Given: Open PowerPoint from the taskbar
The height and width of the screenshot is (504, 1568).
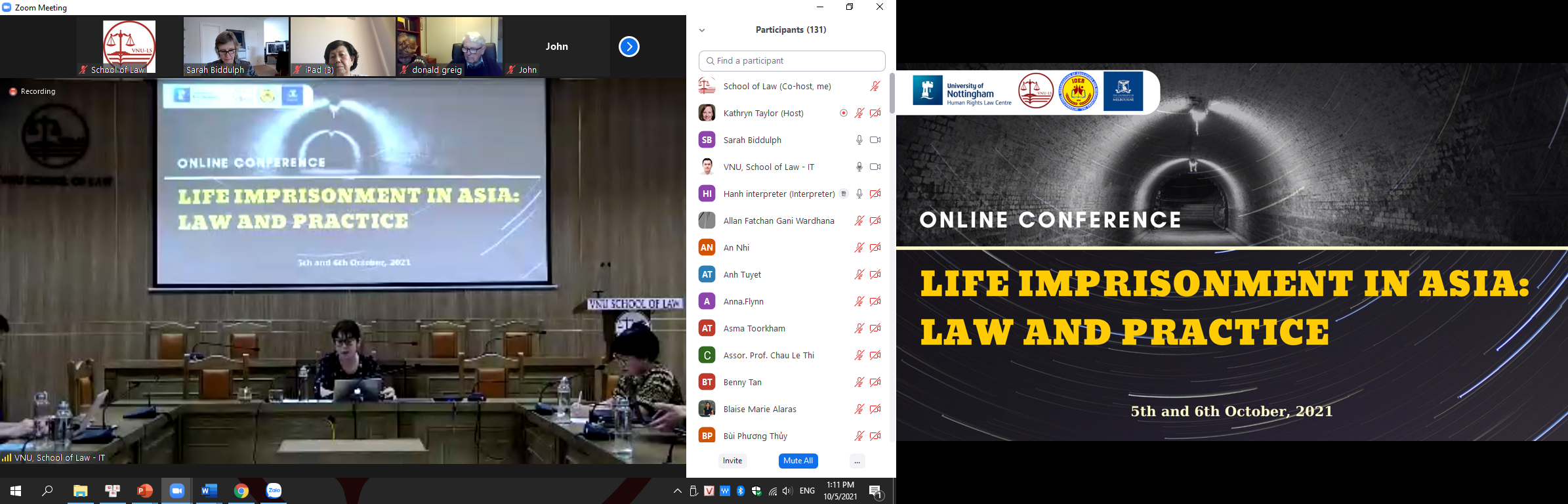Looking at the screenshot, I should 144,491.
